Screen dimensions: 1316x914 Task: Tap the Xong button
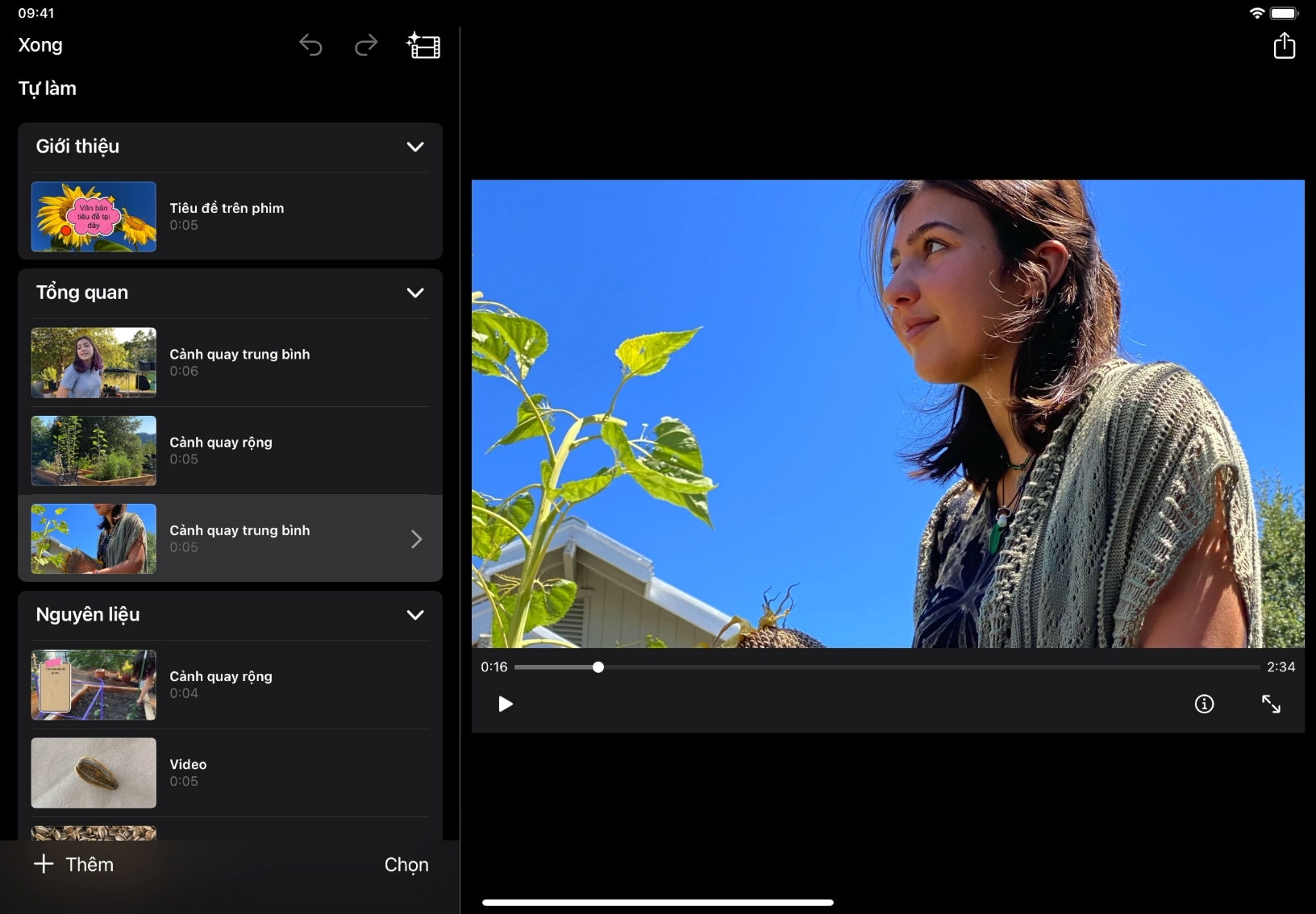(x=40, y=45)
